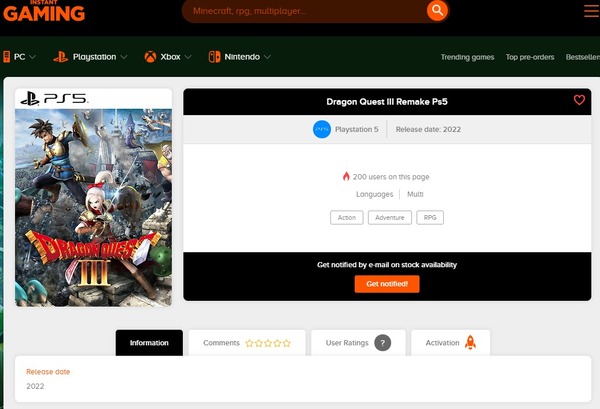This screenshot has height=409, width=600.
Task: Open Trending games link
Action: [467, 57]
